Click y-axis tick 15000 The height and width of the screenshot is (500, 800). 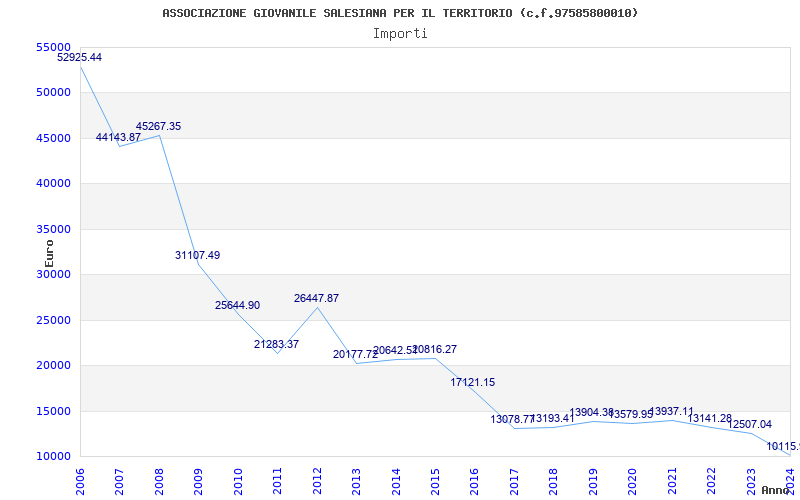[53, 411]
